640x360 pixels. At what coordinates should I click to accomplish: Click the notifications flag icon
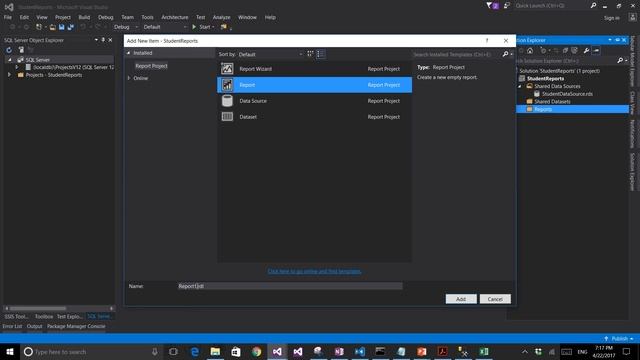[491, 6]
